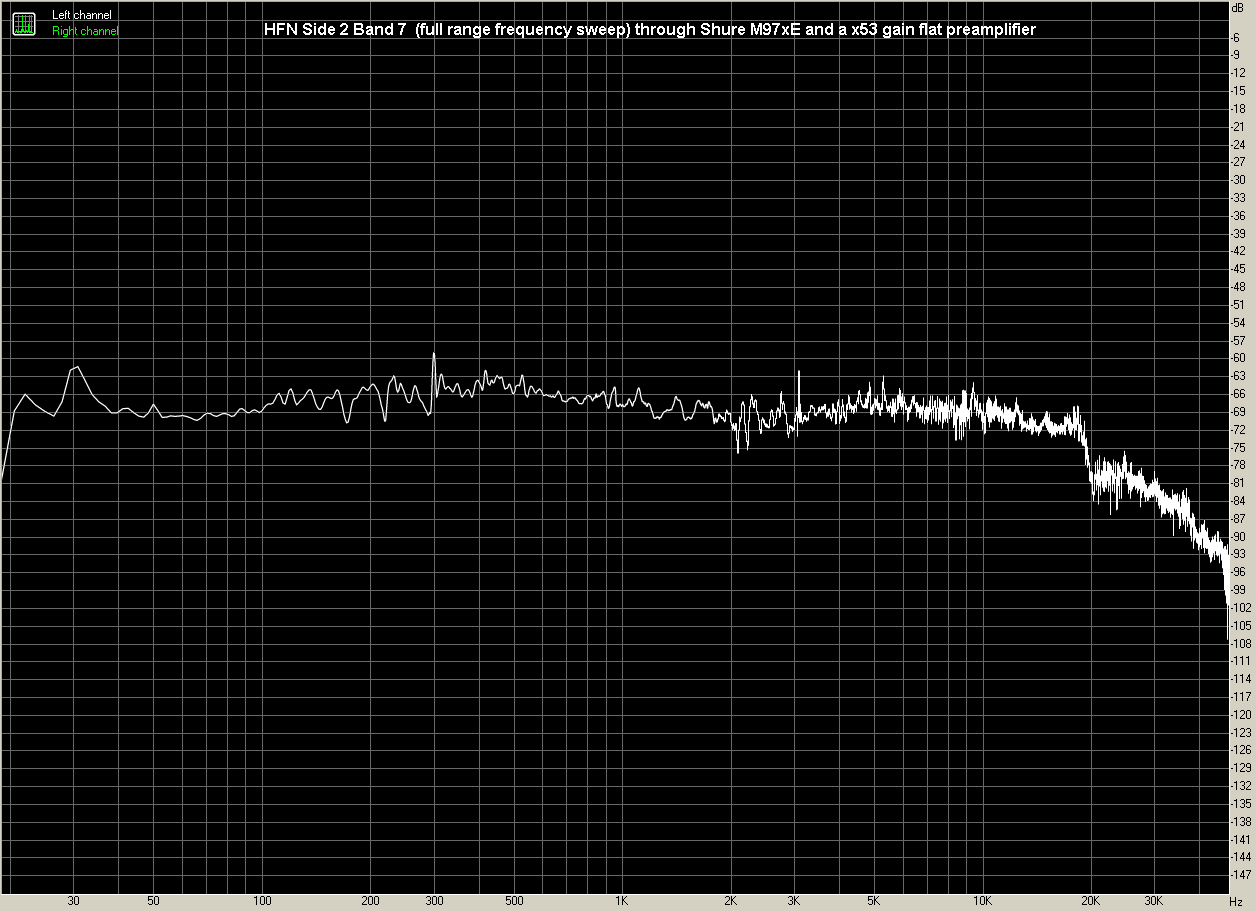The height and width of the screenshot is (911, 1256).
Task: Select the green "Right channel" legend label
Action: [x=85, y=32]
